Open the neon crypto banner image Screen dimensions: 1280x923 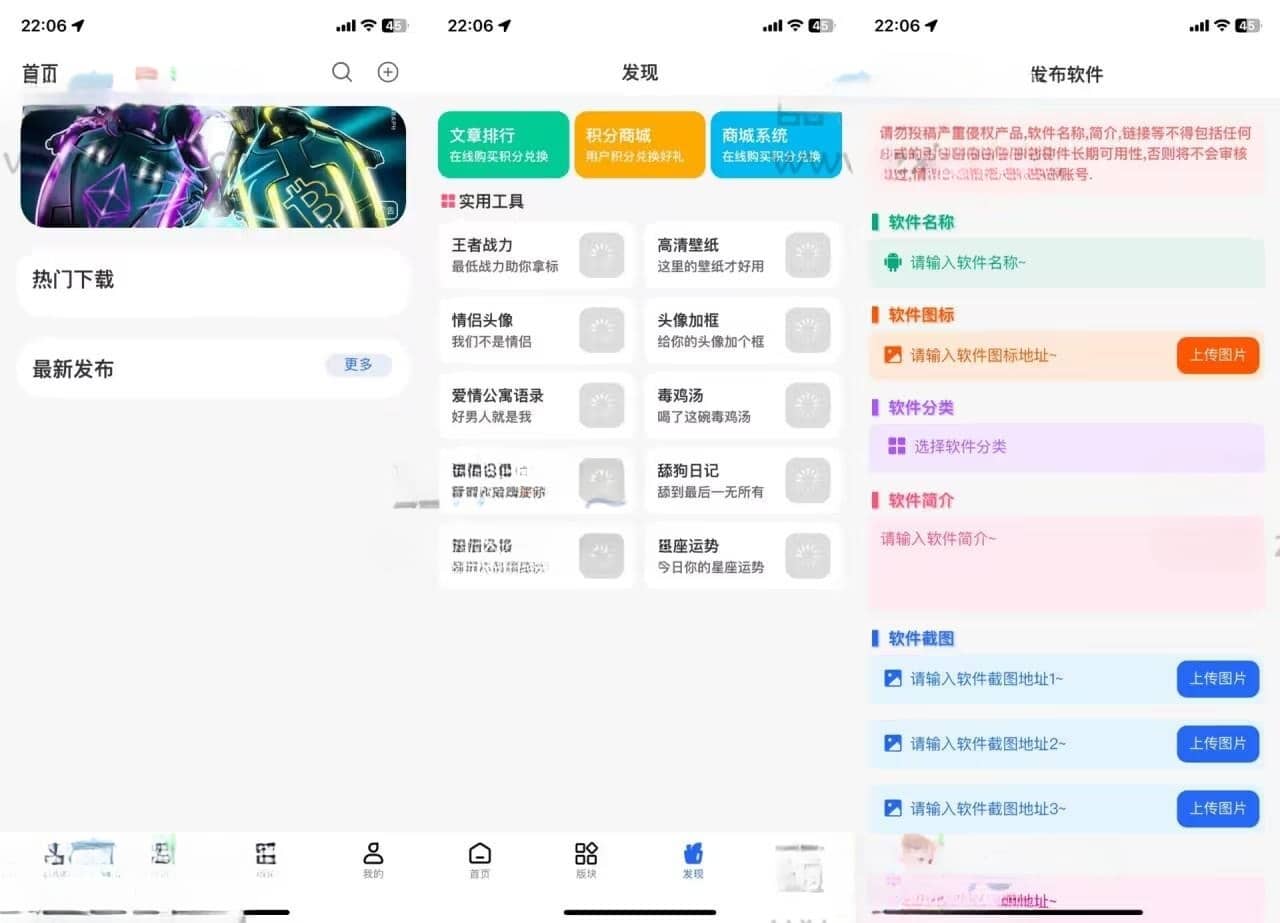pyautogui.click(x=213, y=167)
